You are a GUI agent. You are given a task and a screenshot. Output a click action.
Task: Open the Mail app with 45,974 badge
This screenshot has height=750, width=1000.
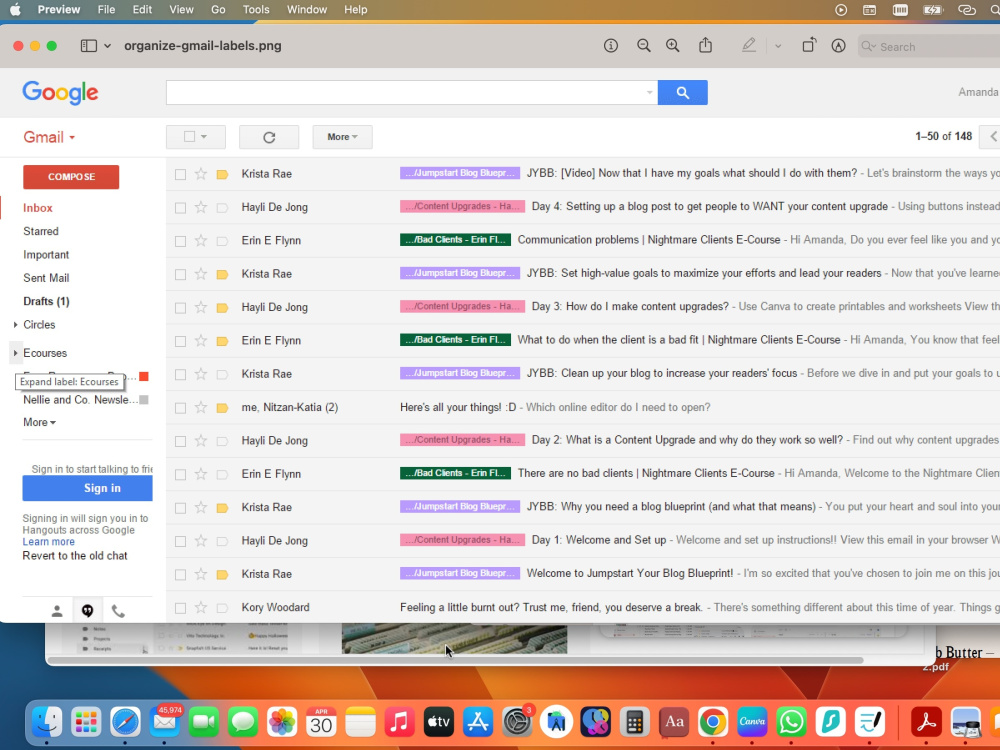[x=165, y=723]
